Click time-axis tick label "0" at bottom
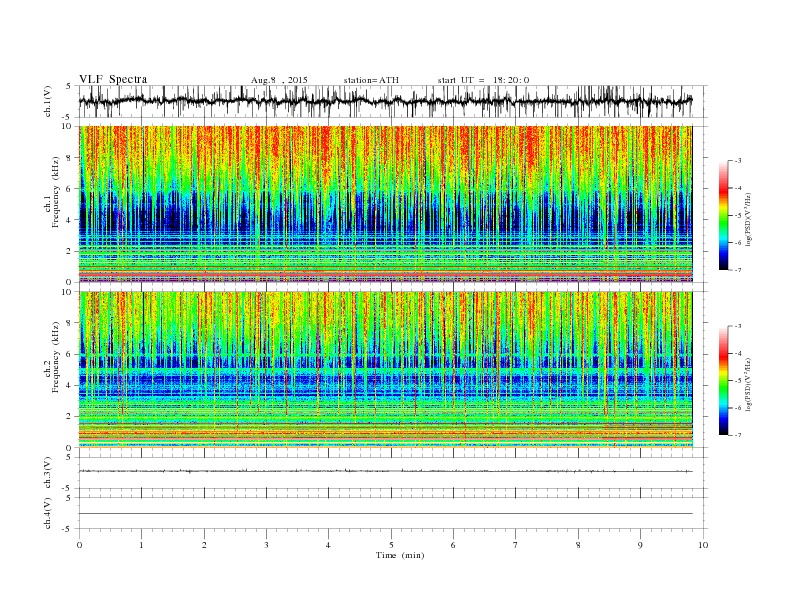 tap(79, 545)
